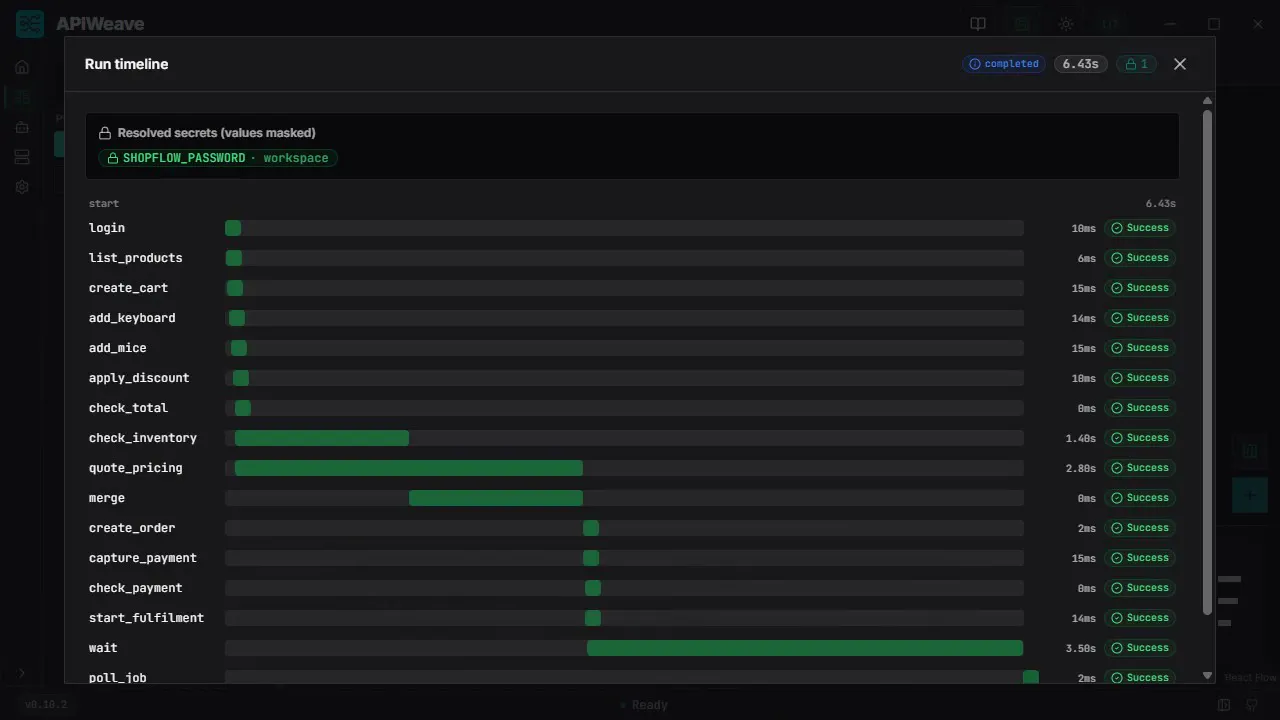
Task: Click the Resolved secrets heading text
Action: point(217,133)
